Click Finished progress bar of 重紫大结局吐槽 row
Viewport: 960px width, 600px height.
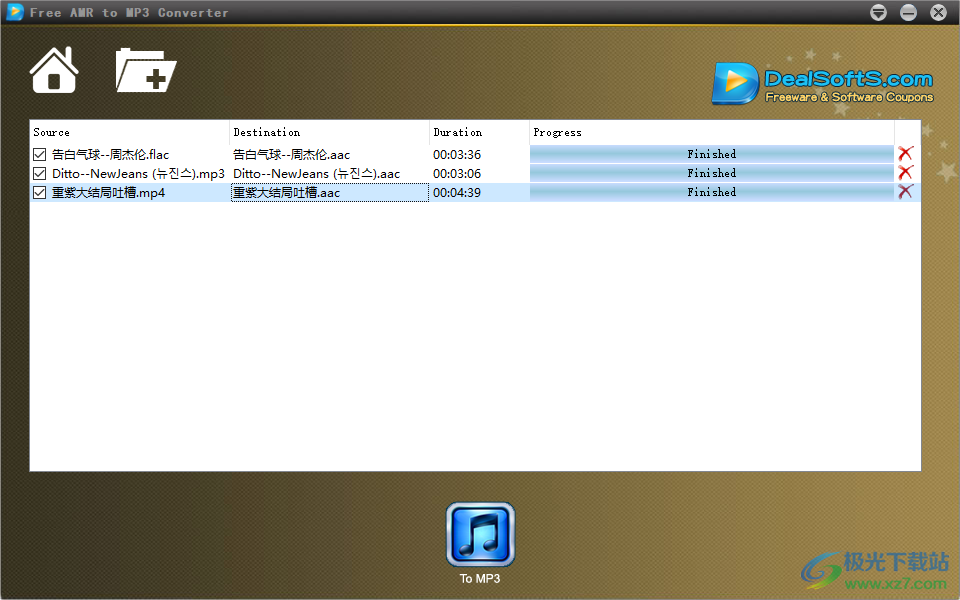click(711, 192)
